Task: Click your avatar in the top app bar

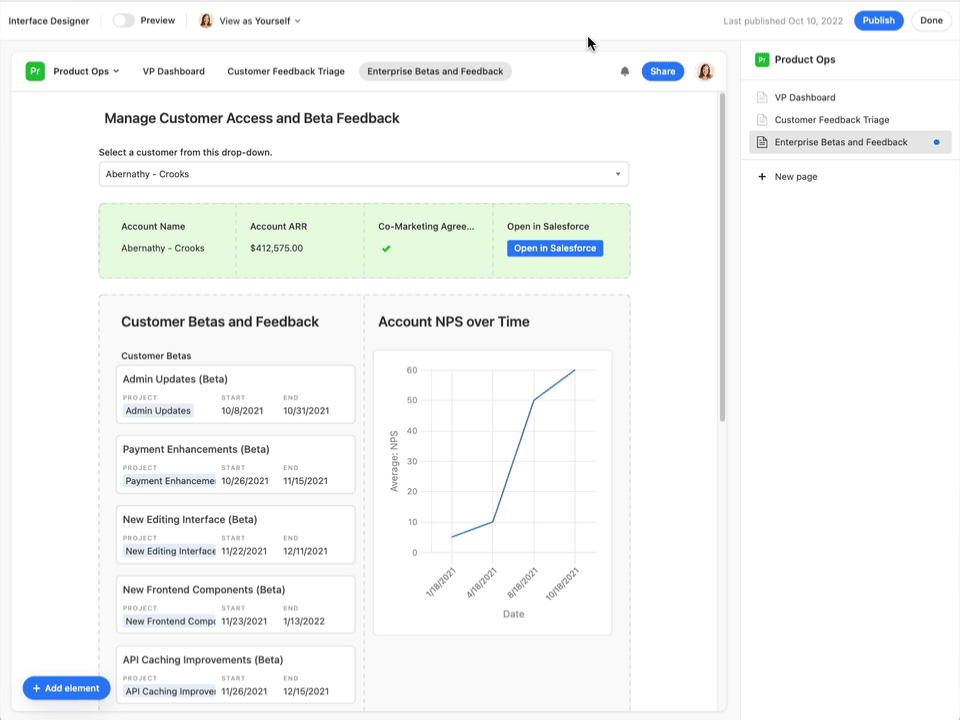Action: pyautogui.click(x=705, y=71)
